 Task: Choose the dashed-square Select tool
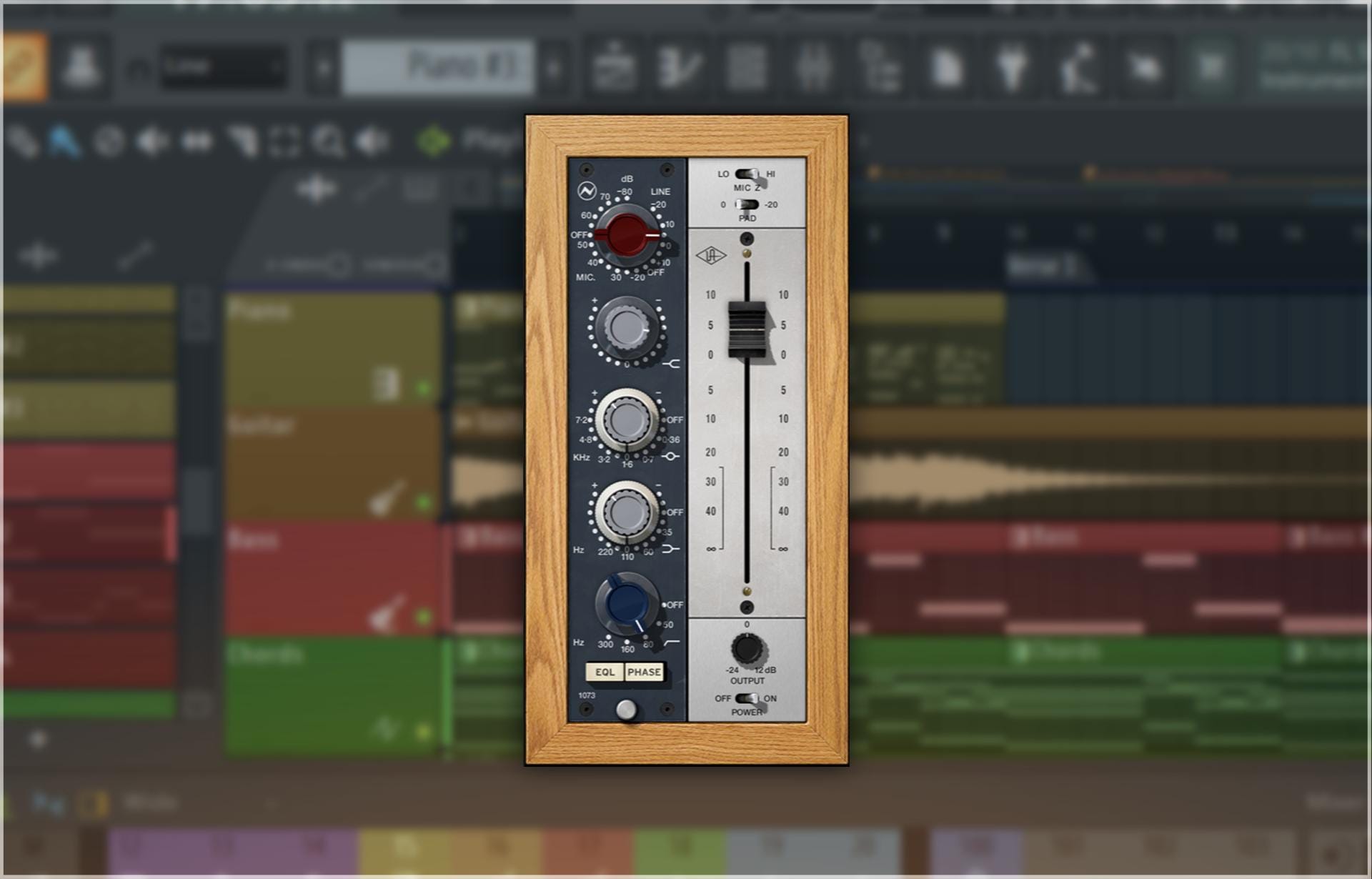(x=284, y=141)
